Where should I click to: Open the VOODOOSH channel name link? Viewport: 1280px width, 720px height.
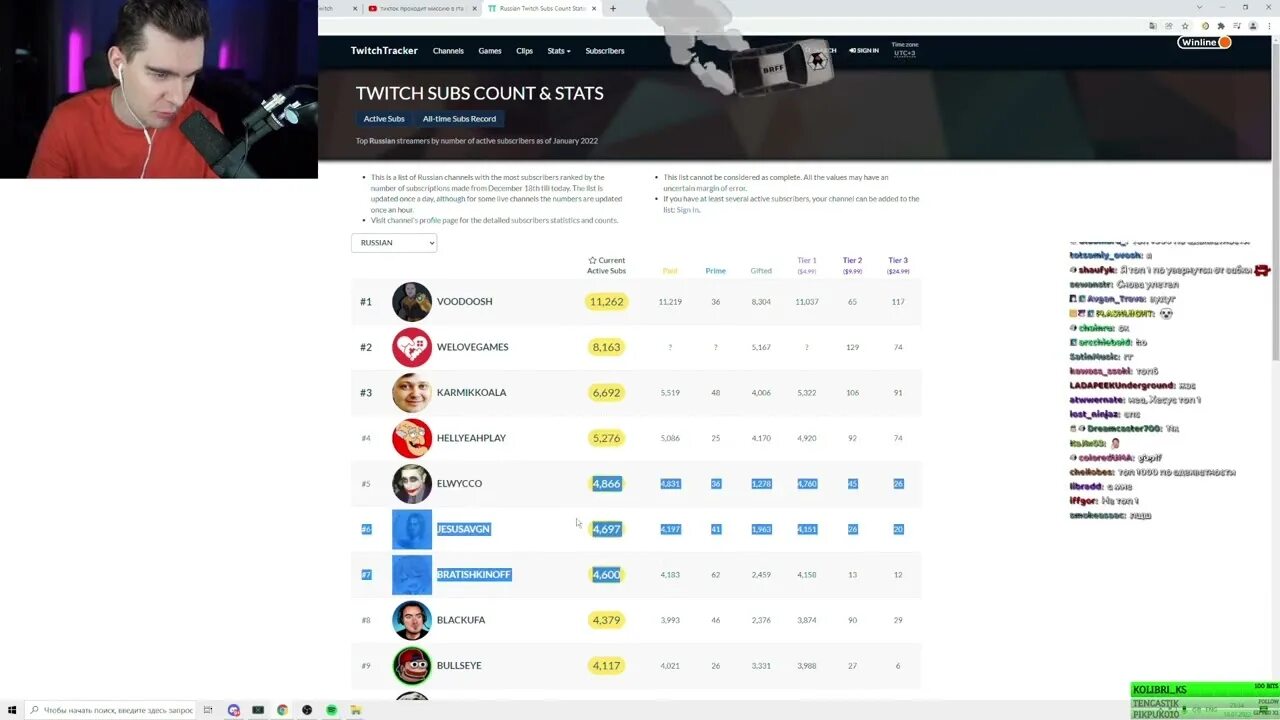tap(465, 302)
